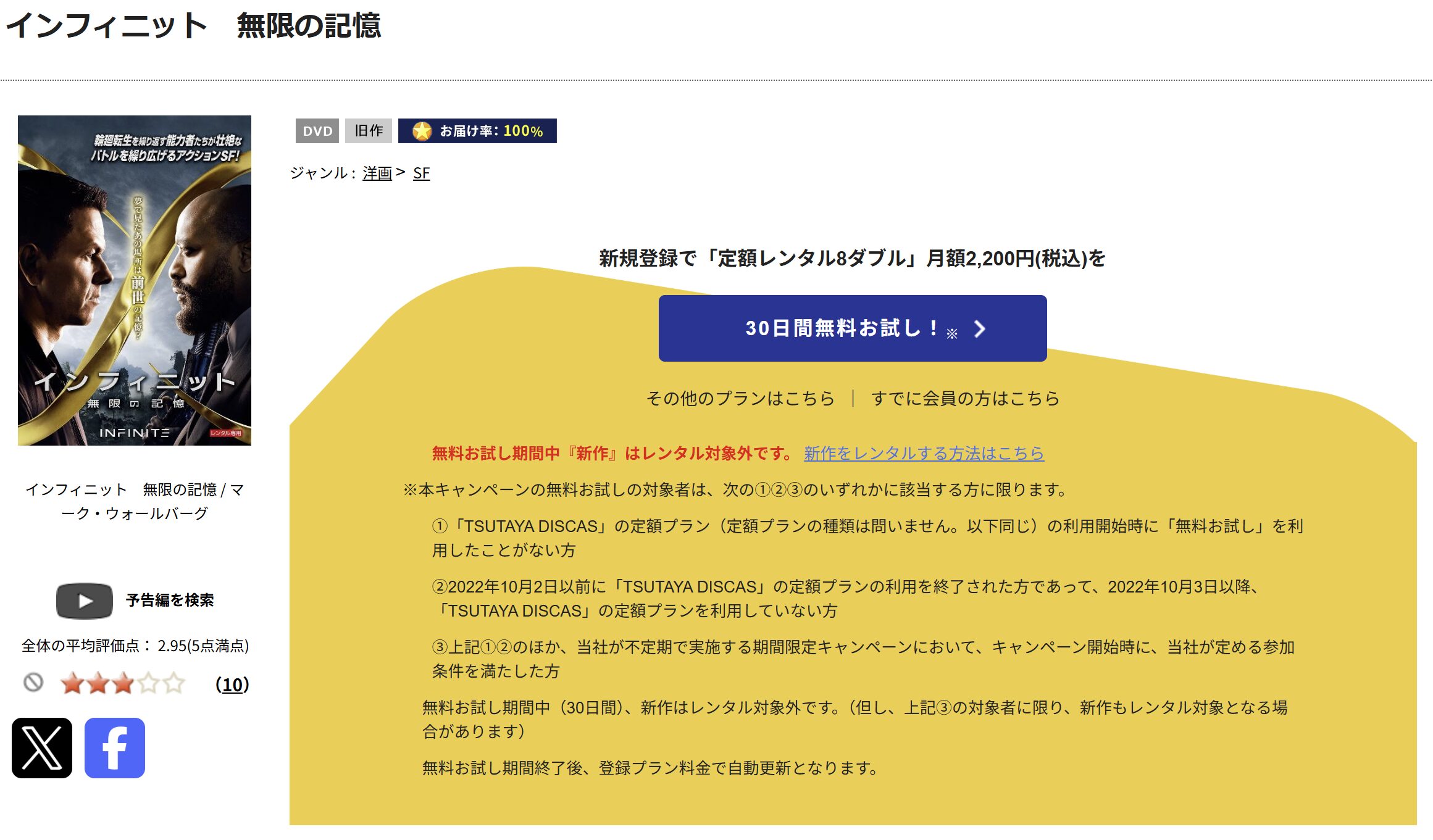Click the DVD badge
The width and height of the screenshot is (1433, 840).
(x=317, y=131)
